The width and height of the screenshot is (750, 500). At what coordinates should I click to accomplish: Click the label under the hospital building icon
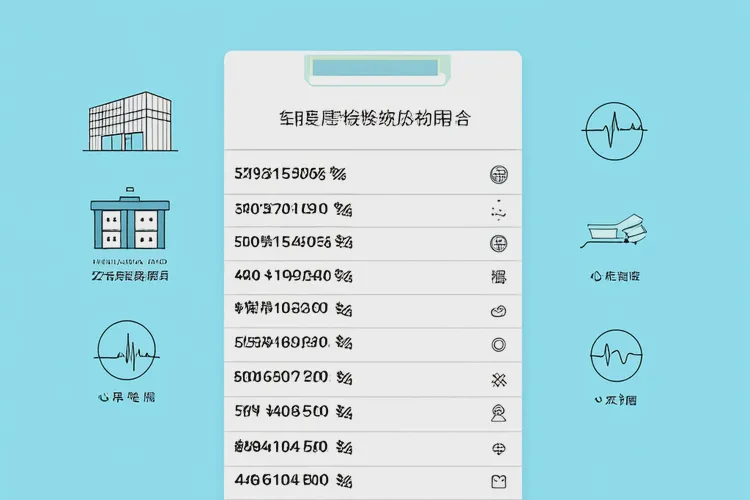[x=130, y=274]
